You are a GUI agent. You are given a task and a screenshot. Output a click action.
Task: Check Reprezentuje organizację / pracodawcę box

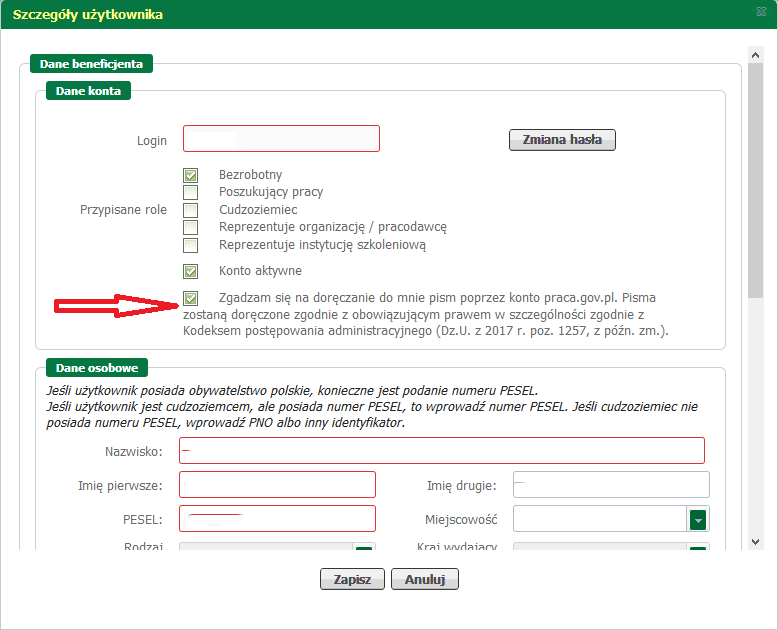[x=191, y=227]
